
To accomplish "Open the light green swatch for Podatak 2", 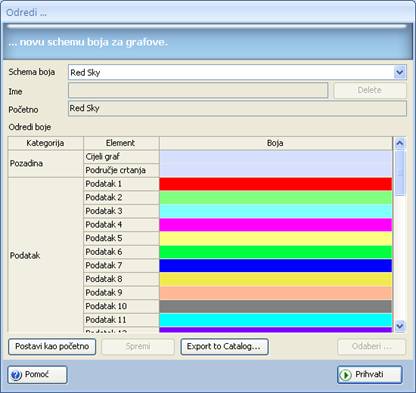I will click(276, 198).
